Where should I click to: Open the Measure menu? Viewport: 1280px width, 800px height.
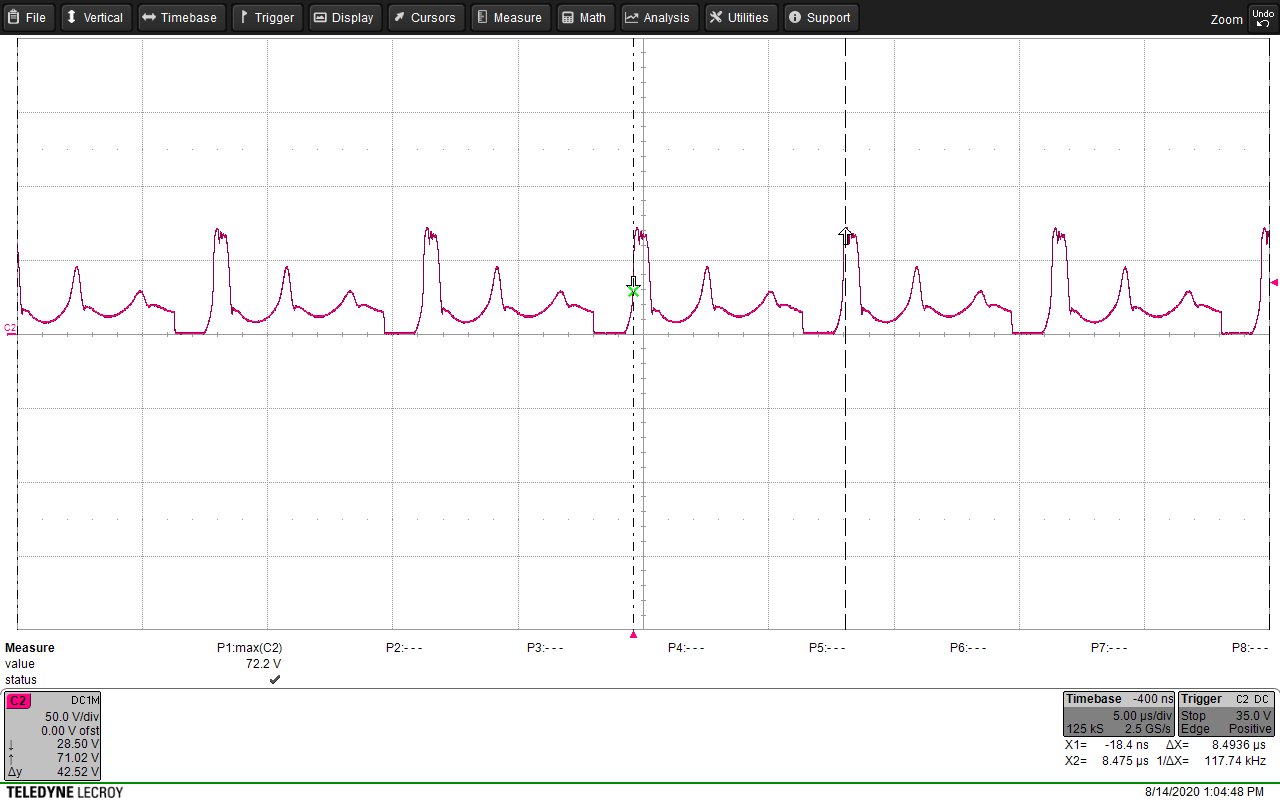509,17
